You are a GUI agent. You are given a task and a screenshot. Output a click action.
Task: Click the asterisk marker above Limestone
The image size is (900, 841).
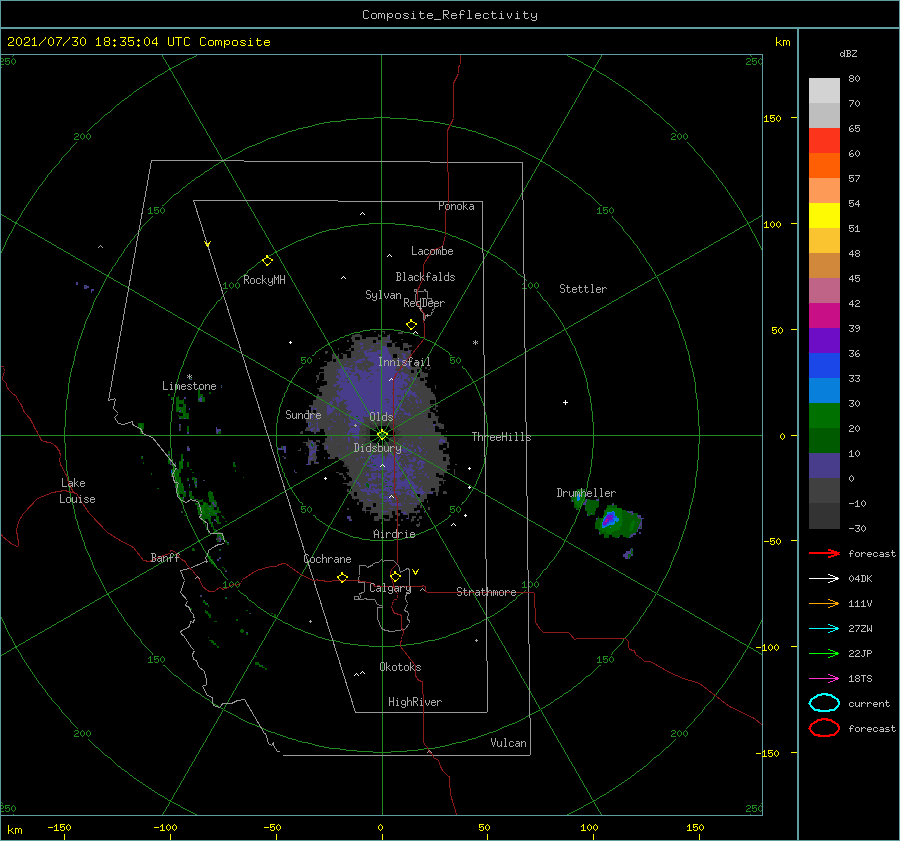pyautogui.click(x=189, y=377)
